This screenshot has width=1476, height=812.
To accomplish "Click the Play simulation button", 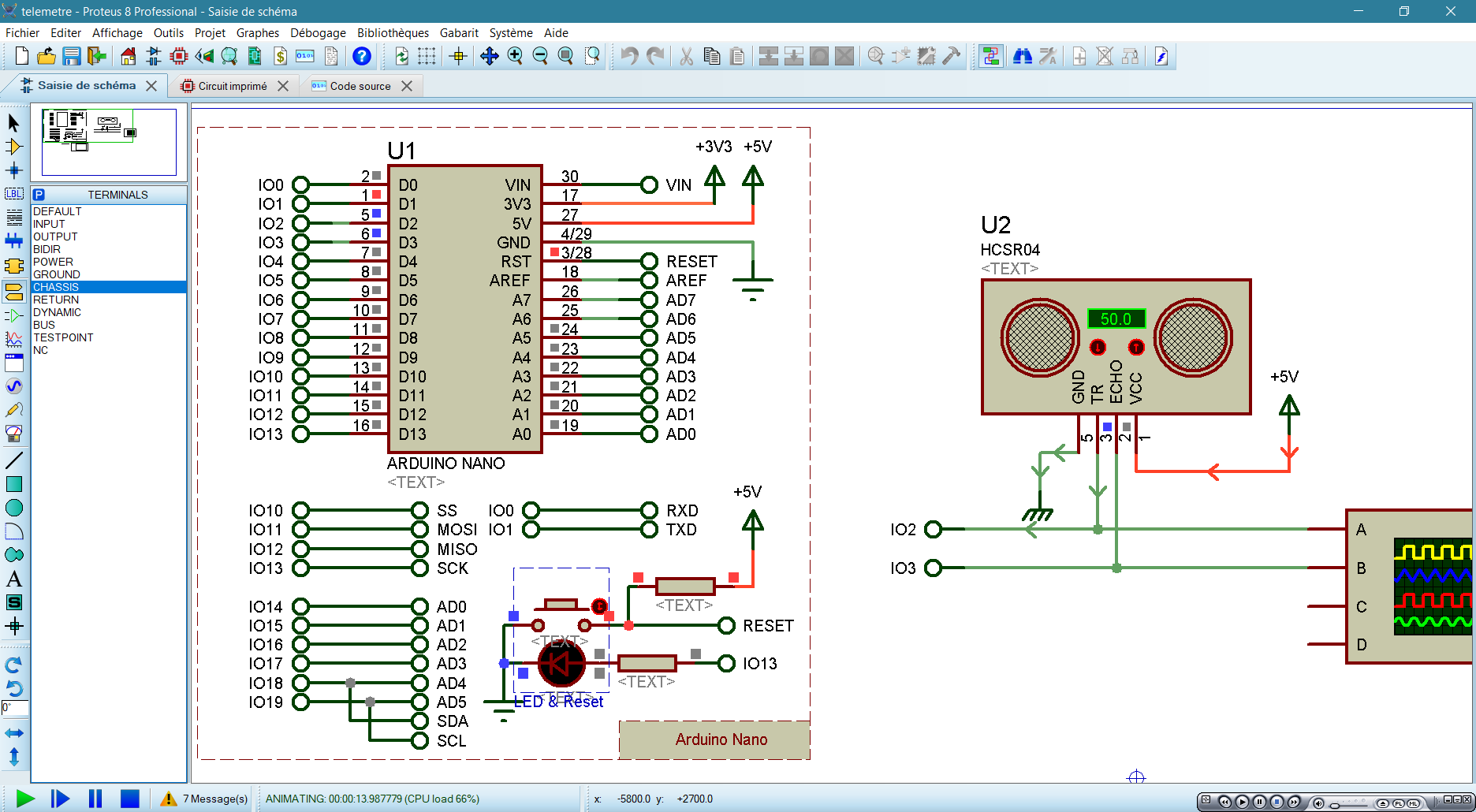I will click(25, 799).
